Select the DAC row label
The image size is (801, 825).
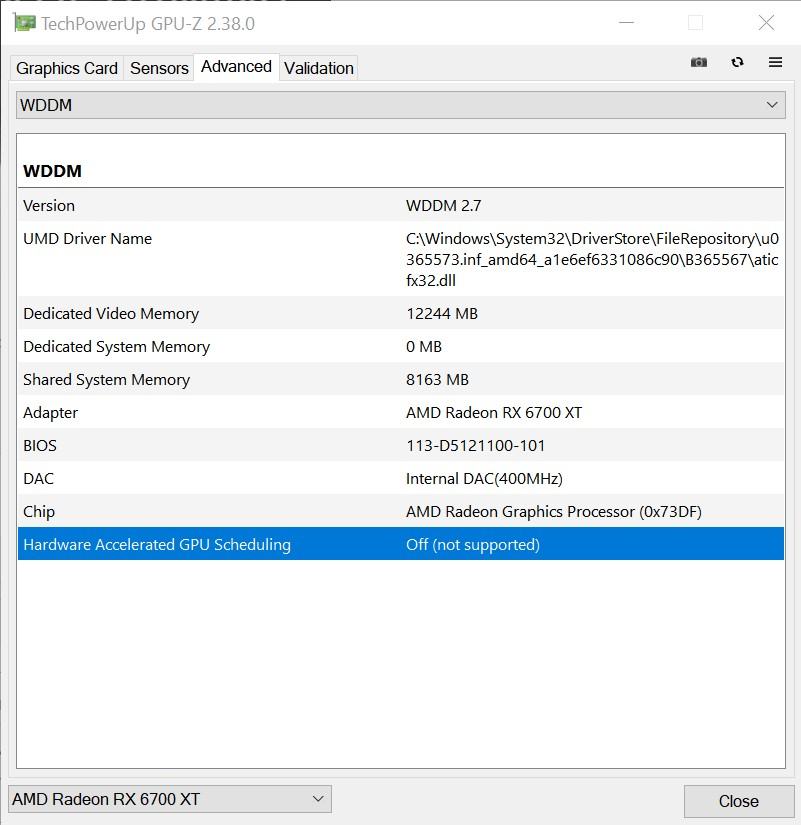[x=38, y=479]
